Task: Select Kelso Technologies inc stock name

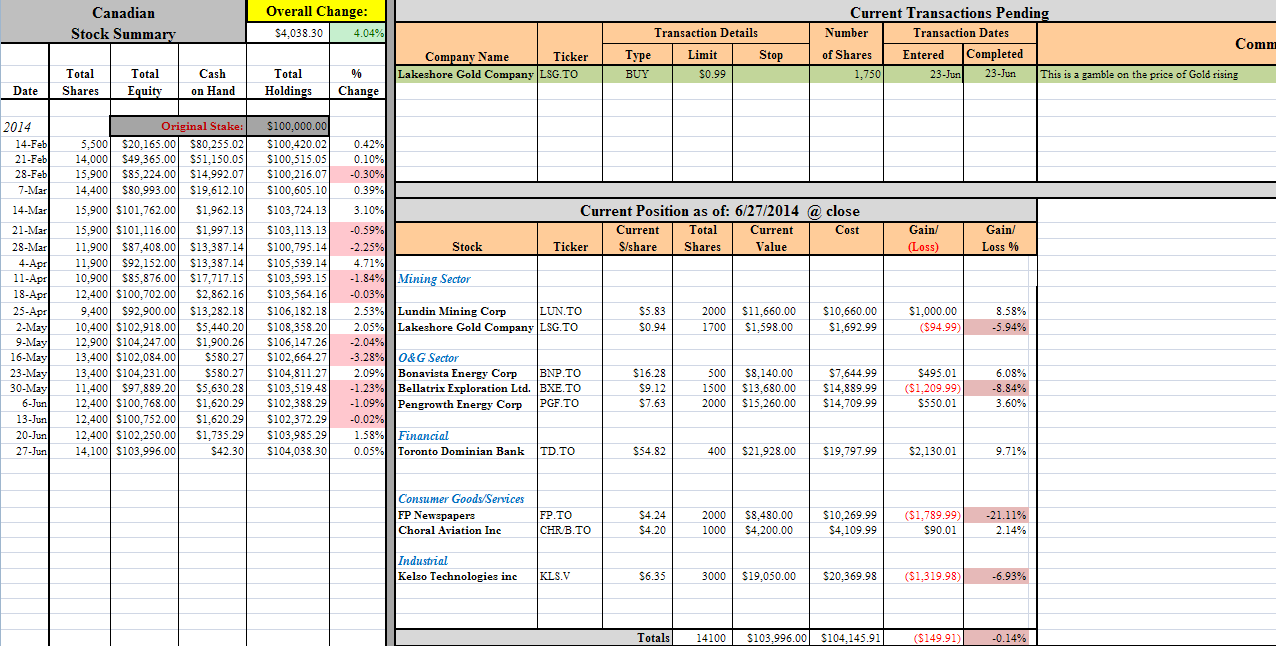Action: coord(457,576)
